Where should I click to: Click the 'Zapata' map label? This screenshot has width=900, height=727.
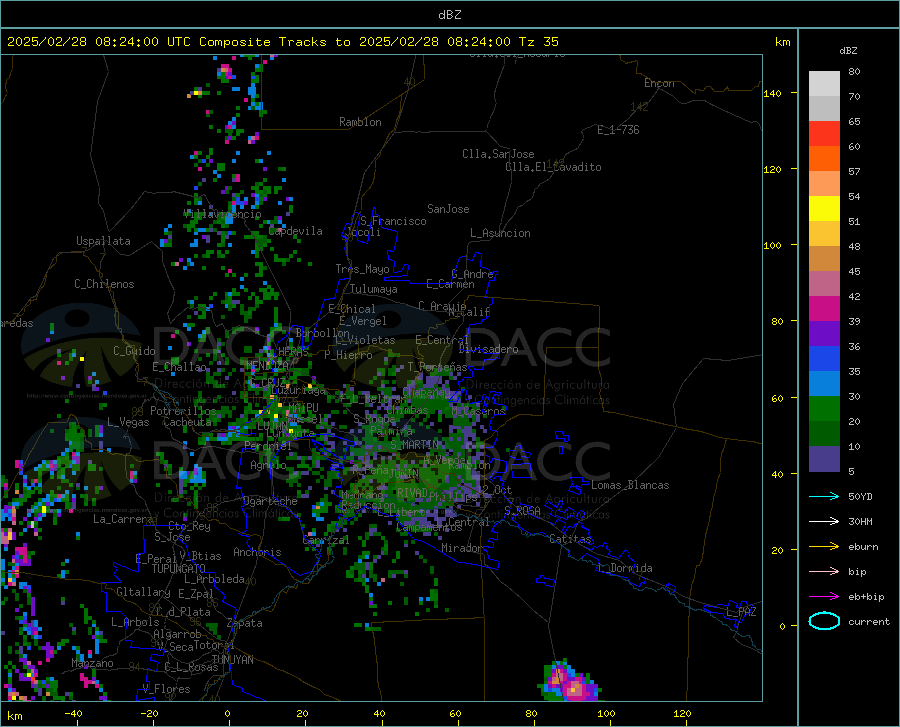point(245,623)
